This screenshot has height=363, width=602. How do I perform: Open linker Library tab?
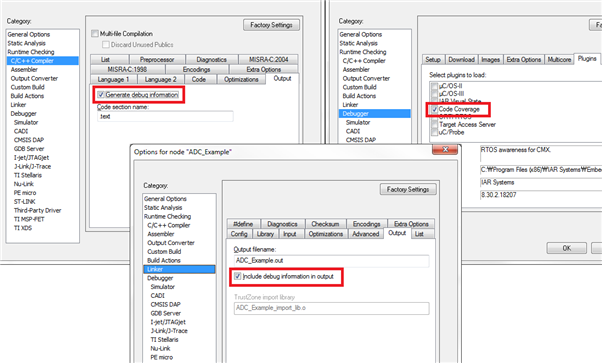(x=265, y=234)
